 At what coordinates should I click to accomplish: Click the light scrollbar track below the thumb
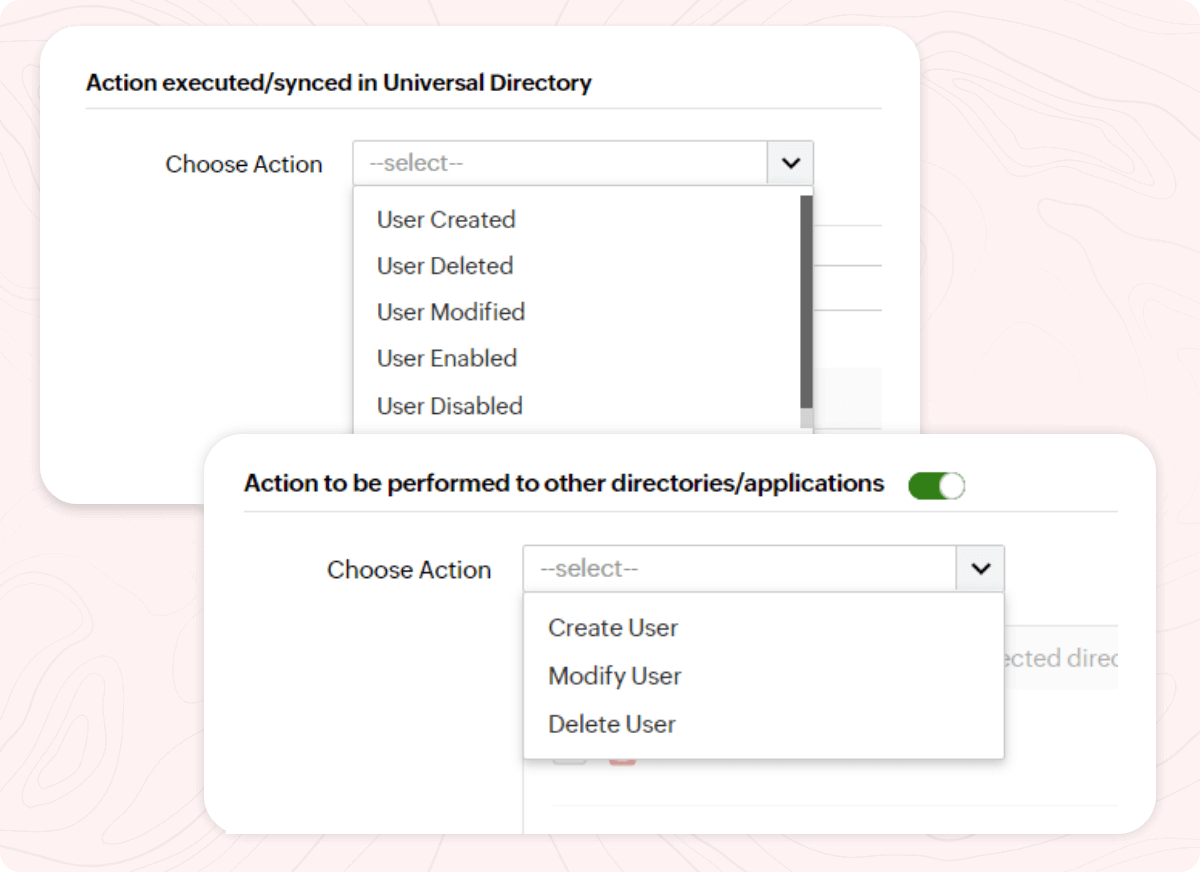[x=806, y=418]
